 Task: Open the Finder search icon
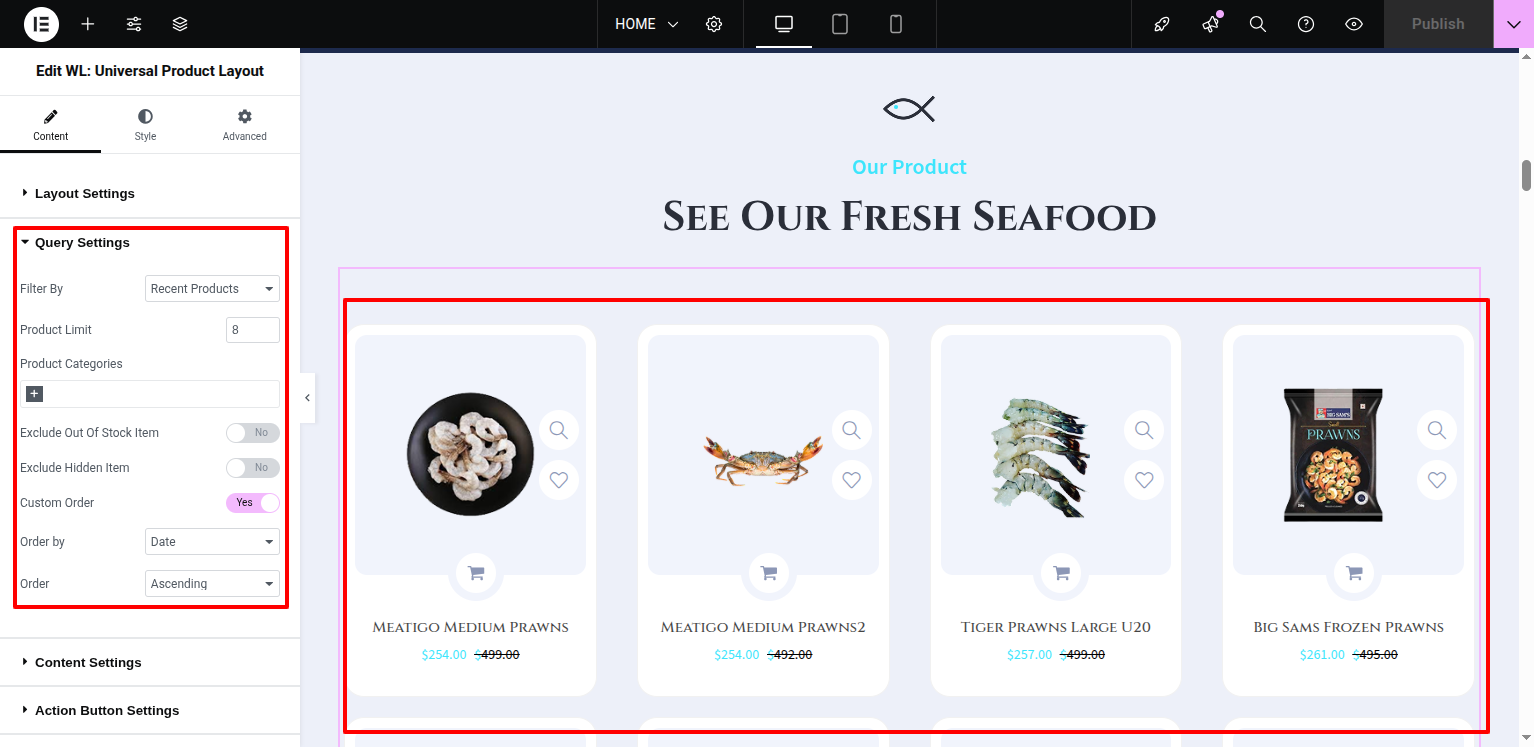click(x=1258, y=24)
